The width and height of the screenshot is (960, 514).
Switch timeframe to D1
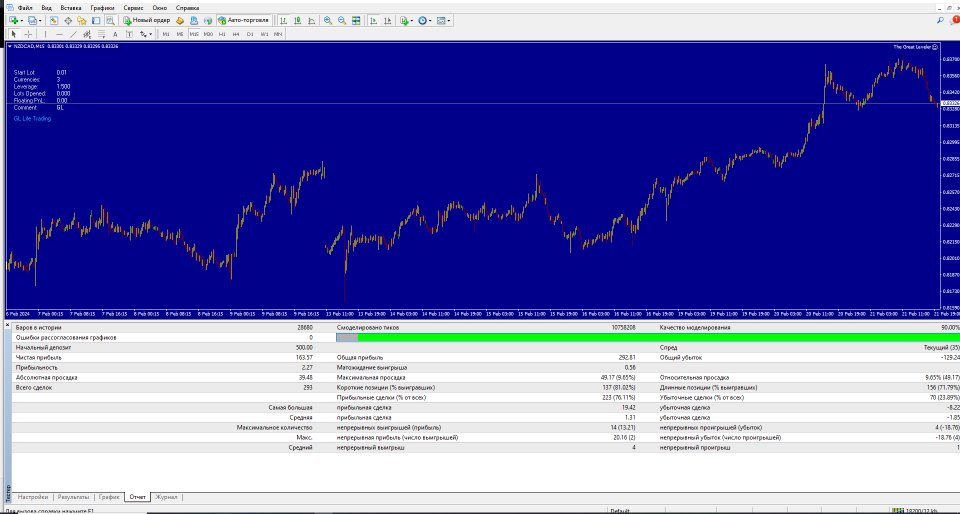click(x=250, y=34)
